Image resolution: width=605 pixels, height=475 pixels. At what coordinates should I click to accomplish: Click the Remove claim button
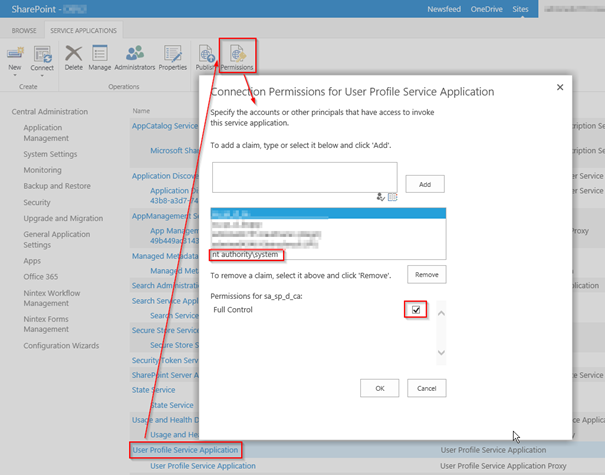click(x=426, y=274)
